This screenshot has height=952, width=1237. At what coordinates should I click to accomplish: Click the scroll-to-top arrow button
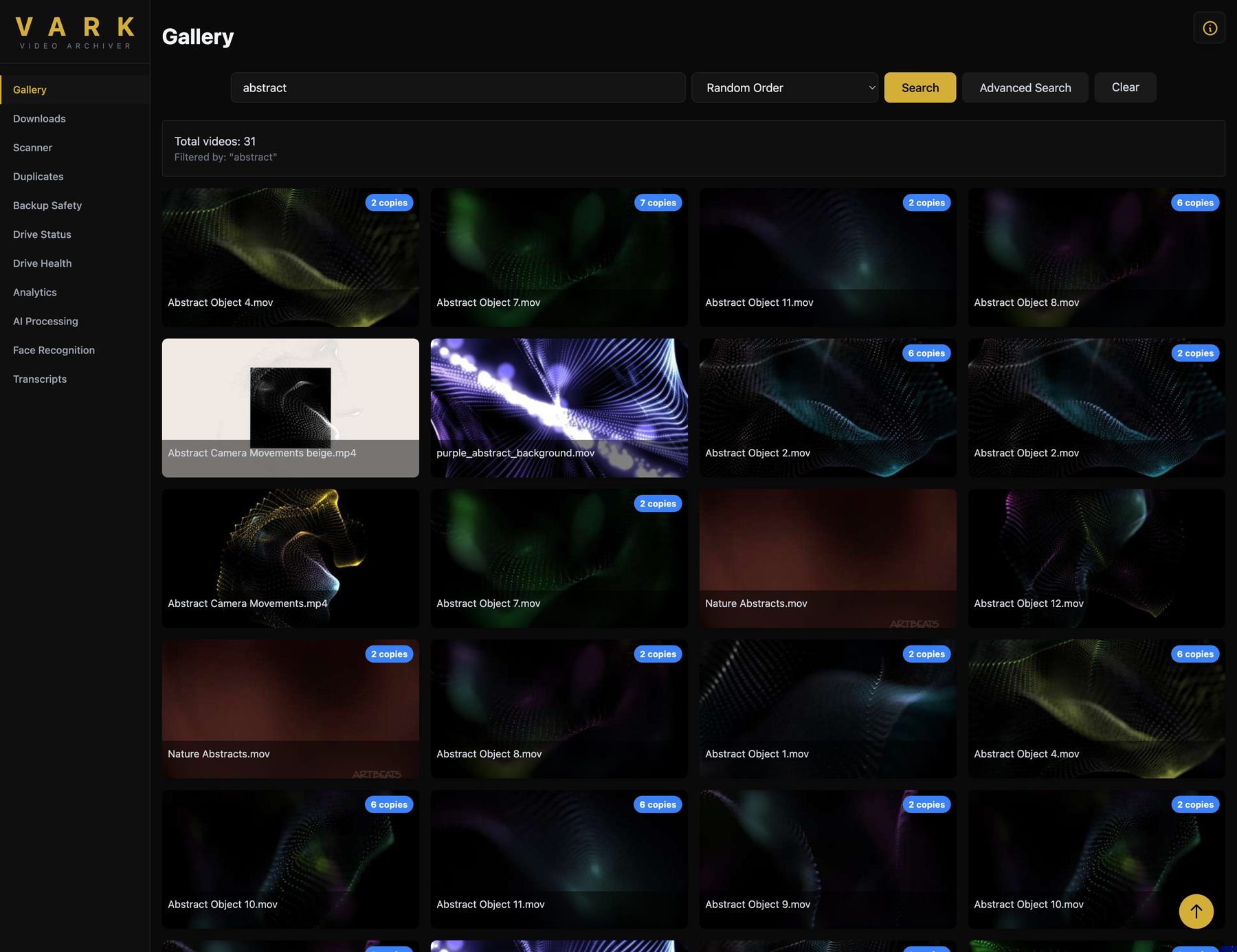click(1196, 911)
